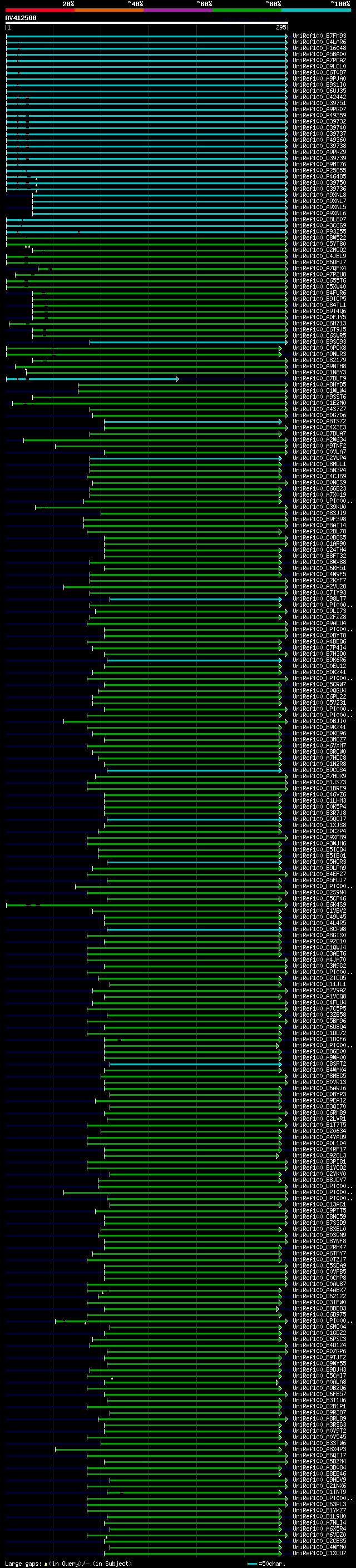Select the UniRef100_P25855 label
This screenshot has height=1568, width=356.
[x=319, y=170]
